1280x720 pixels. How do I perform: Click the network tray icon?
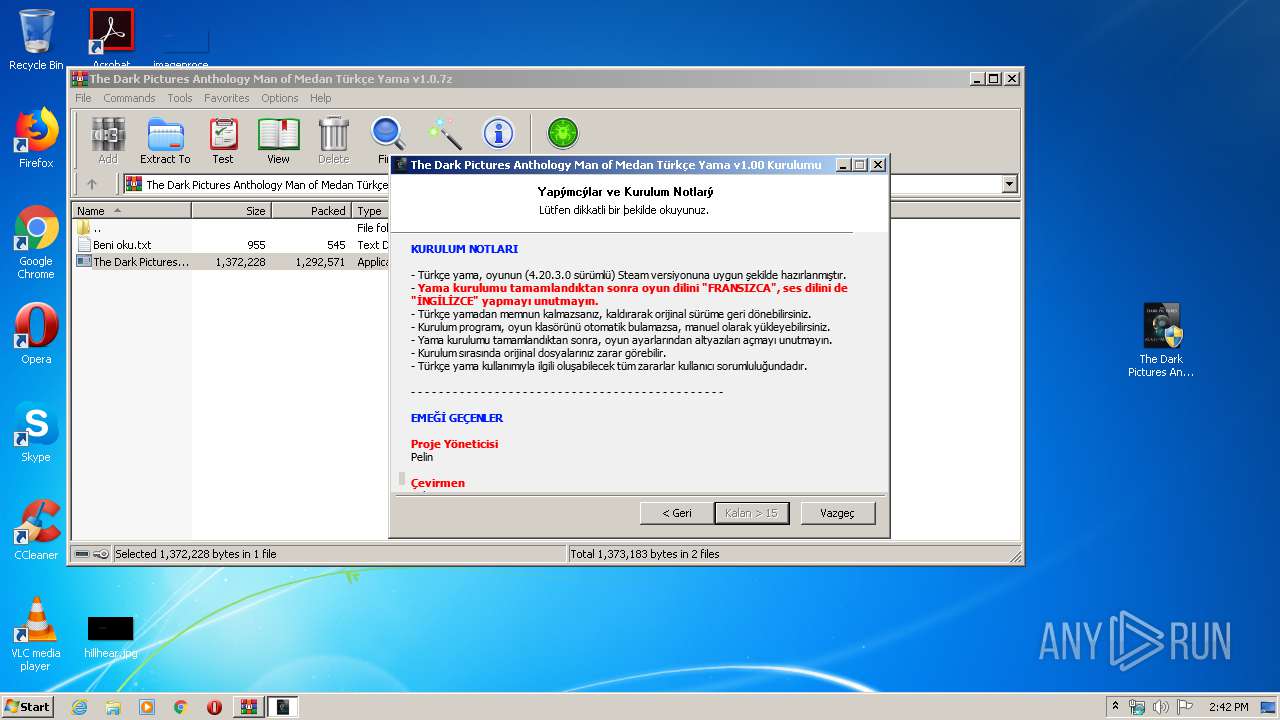pos(1137,707)
